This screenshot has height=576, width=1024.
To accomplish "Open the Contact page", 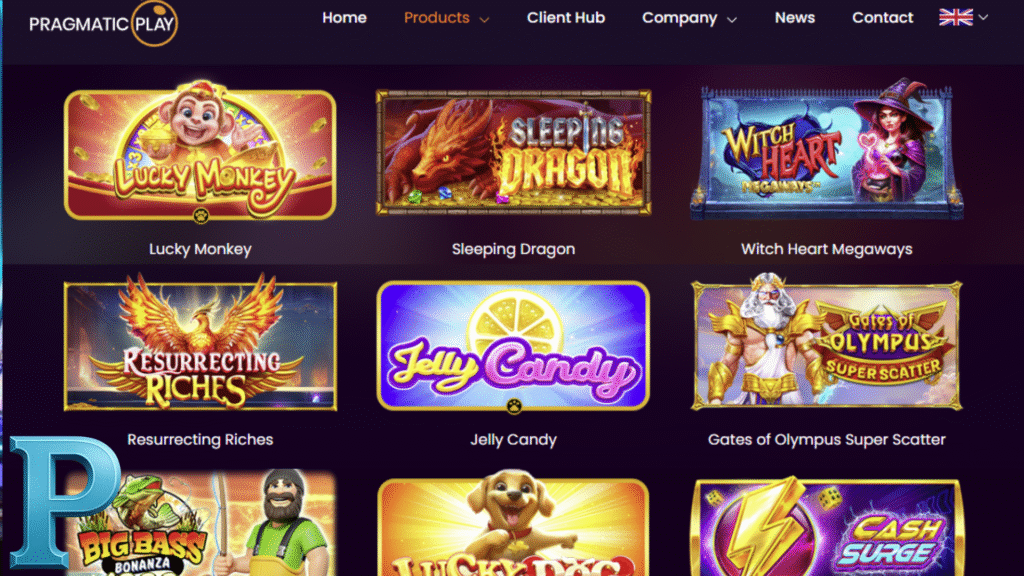I will [x=882, y=18].
